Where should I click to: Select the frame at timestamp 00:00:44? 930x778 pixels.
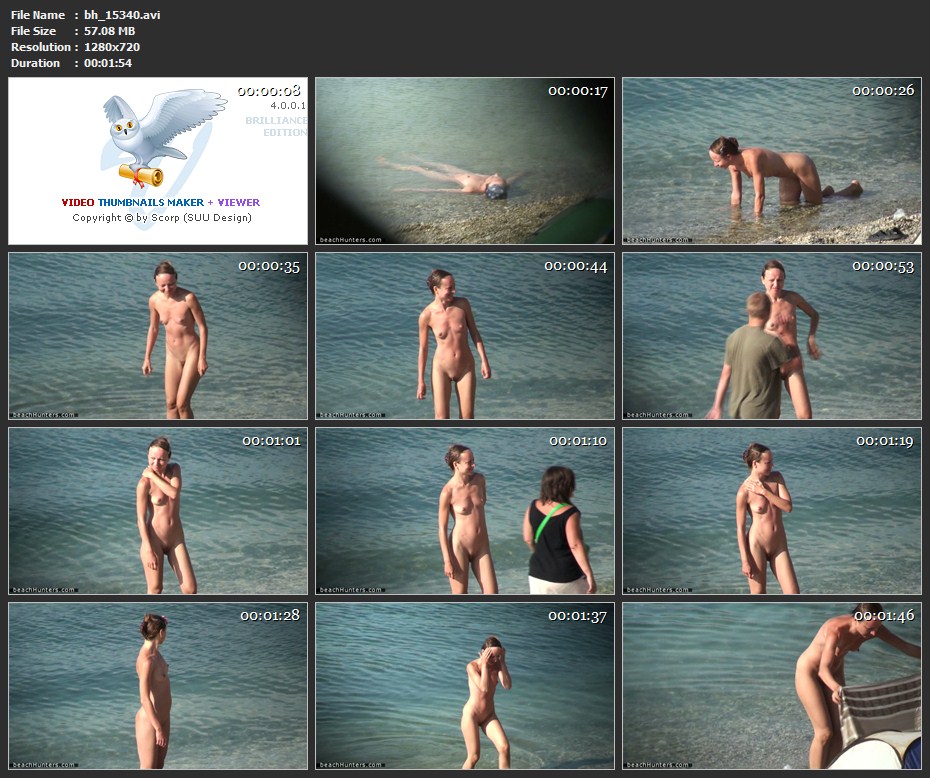465,336
